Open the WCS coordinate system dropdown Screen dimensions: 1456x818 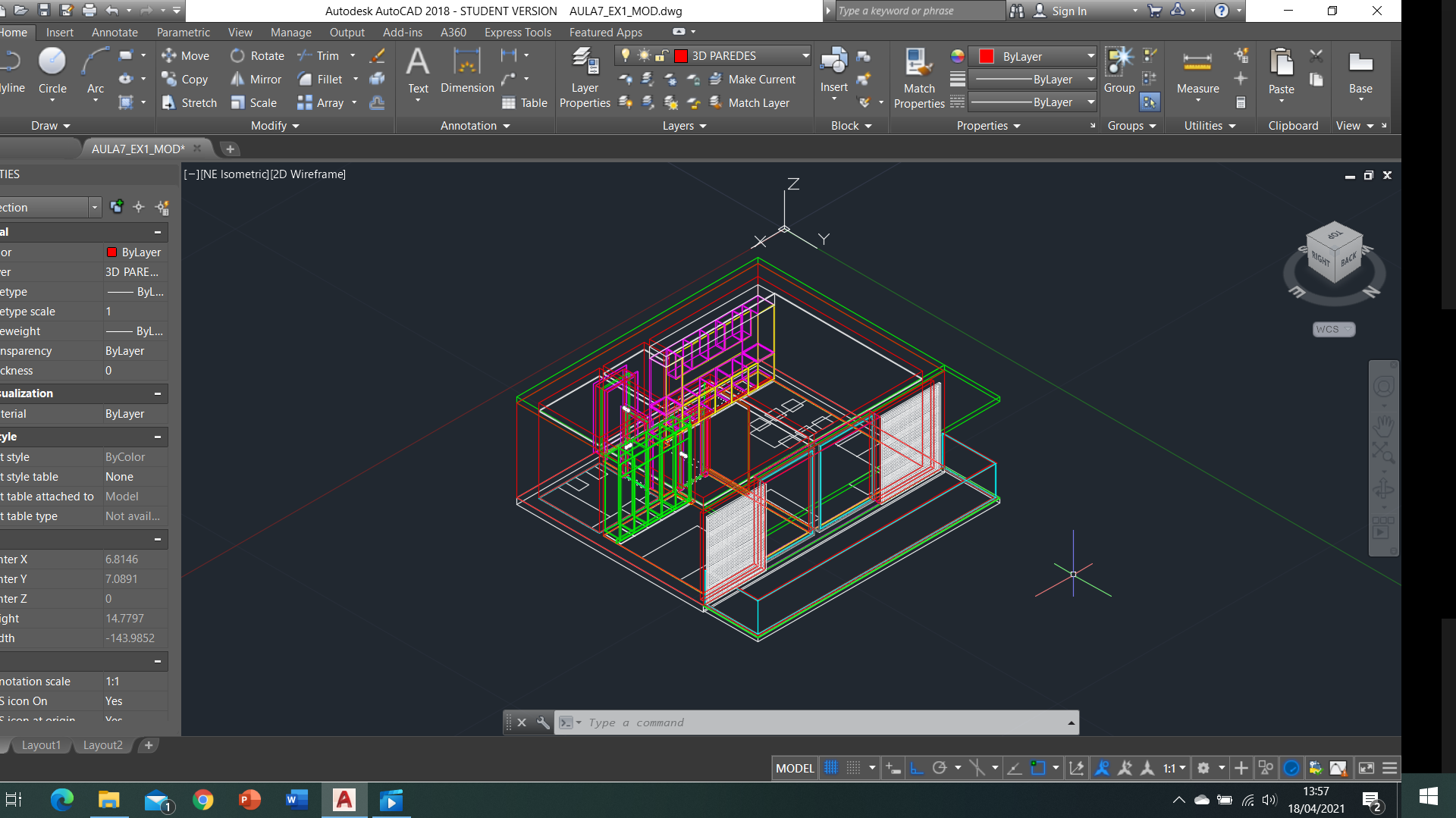click(x=1334, y=329)
